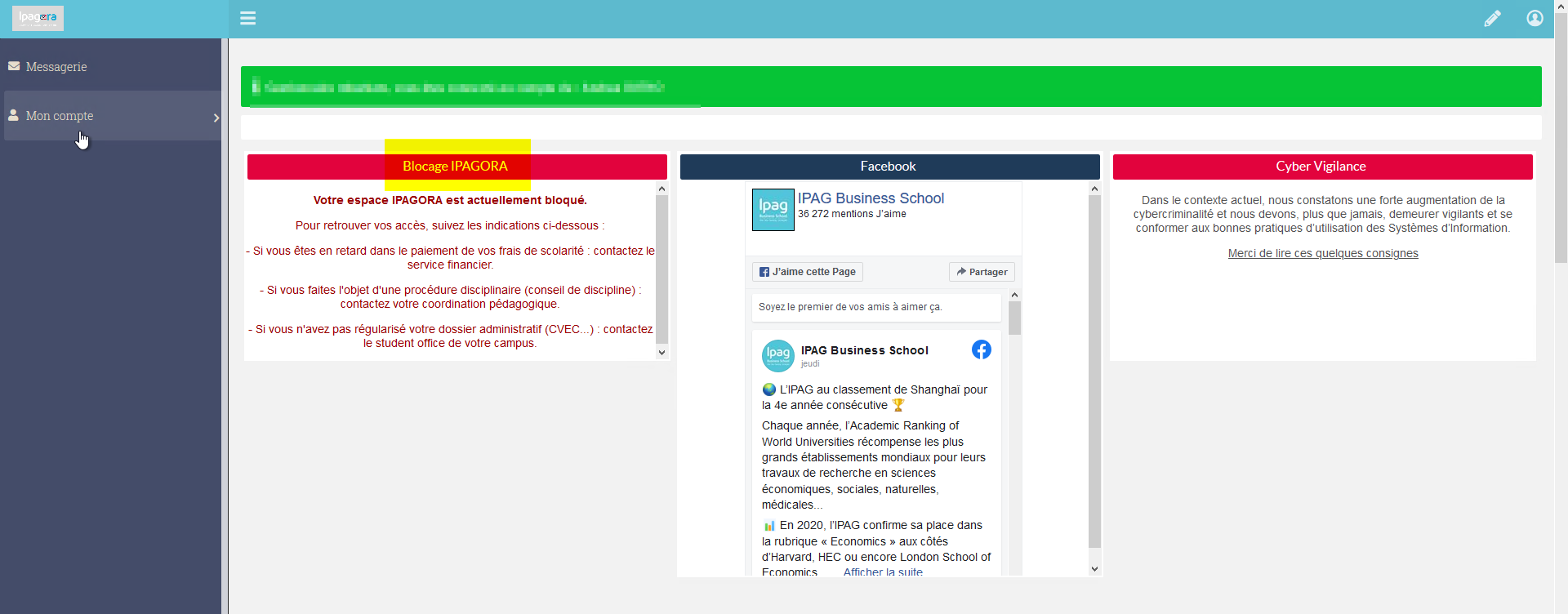1568x614 pixels.
Task: Expand the Mon compte chevron arrow
Action: tap(216, 118)
